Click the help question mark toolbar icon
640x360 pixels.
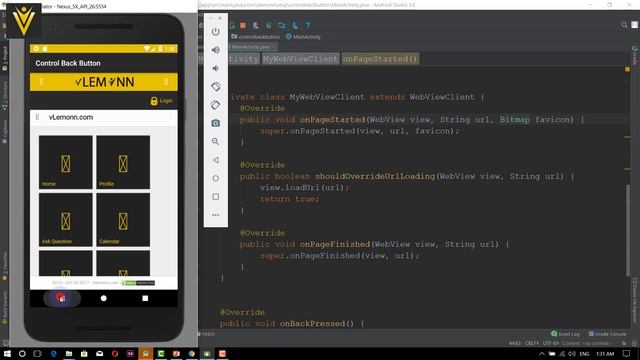308,25
